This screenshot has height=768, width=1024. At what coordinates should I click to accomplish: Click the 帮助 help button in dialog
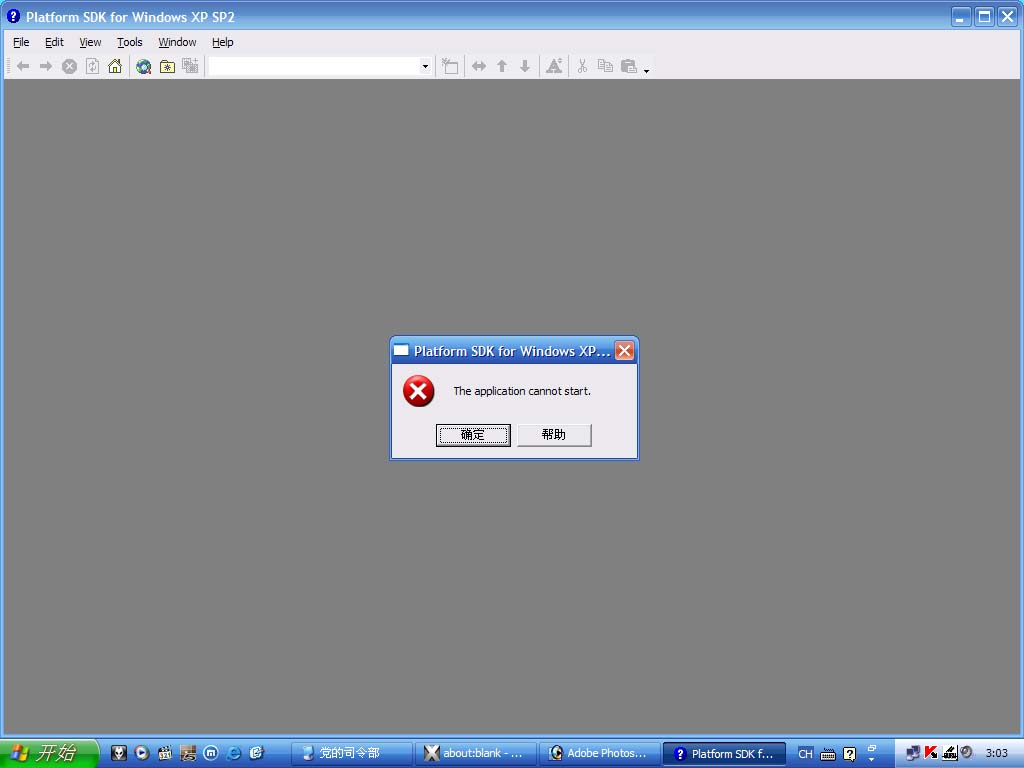554,435
